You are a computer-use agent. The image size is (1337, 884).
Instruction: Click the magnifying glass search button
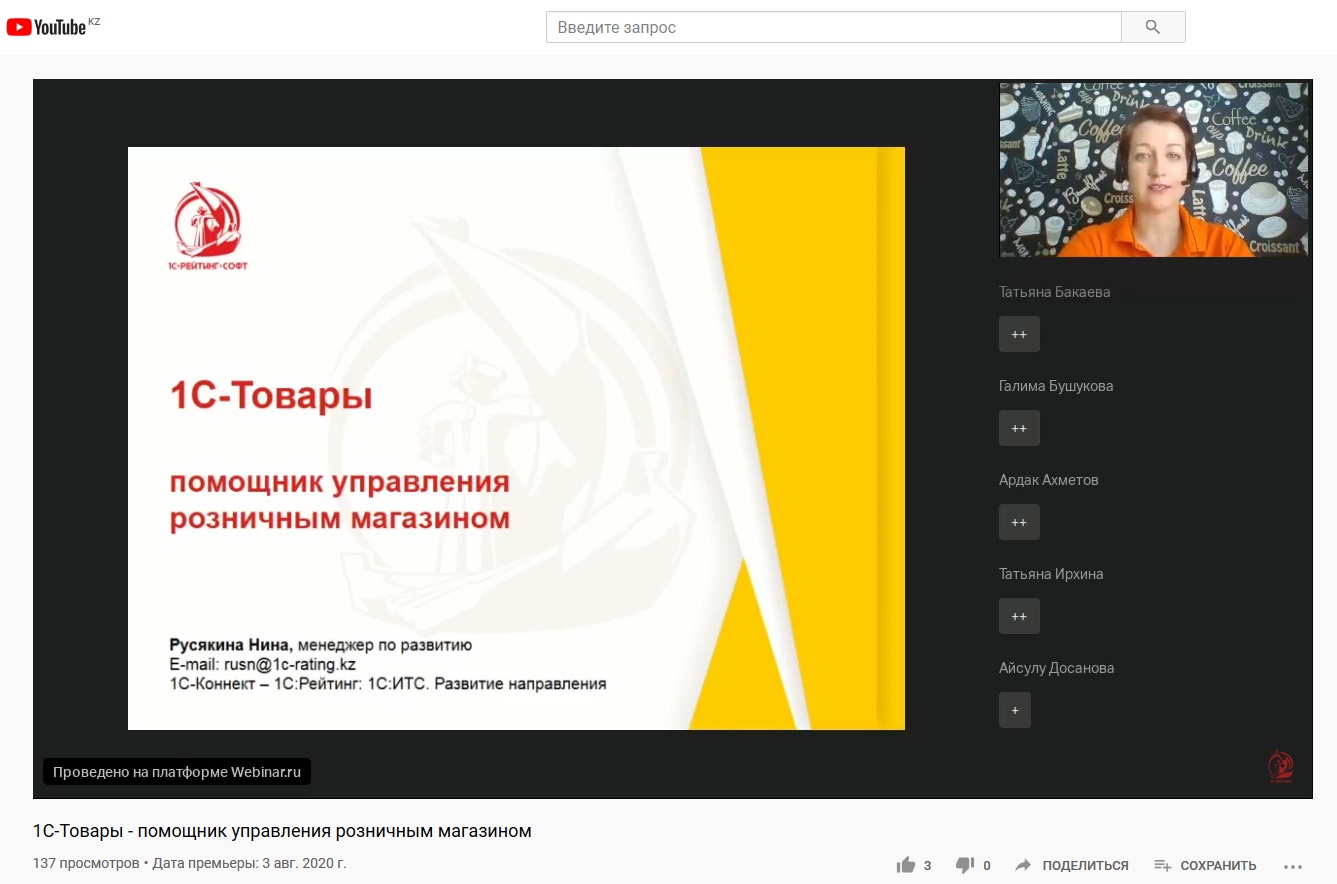1152,27
